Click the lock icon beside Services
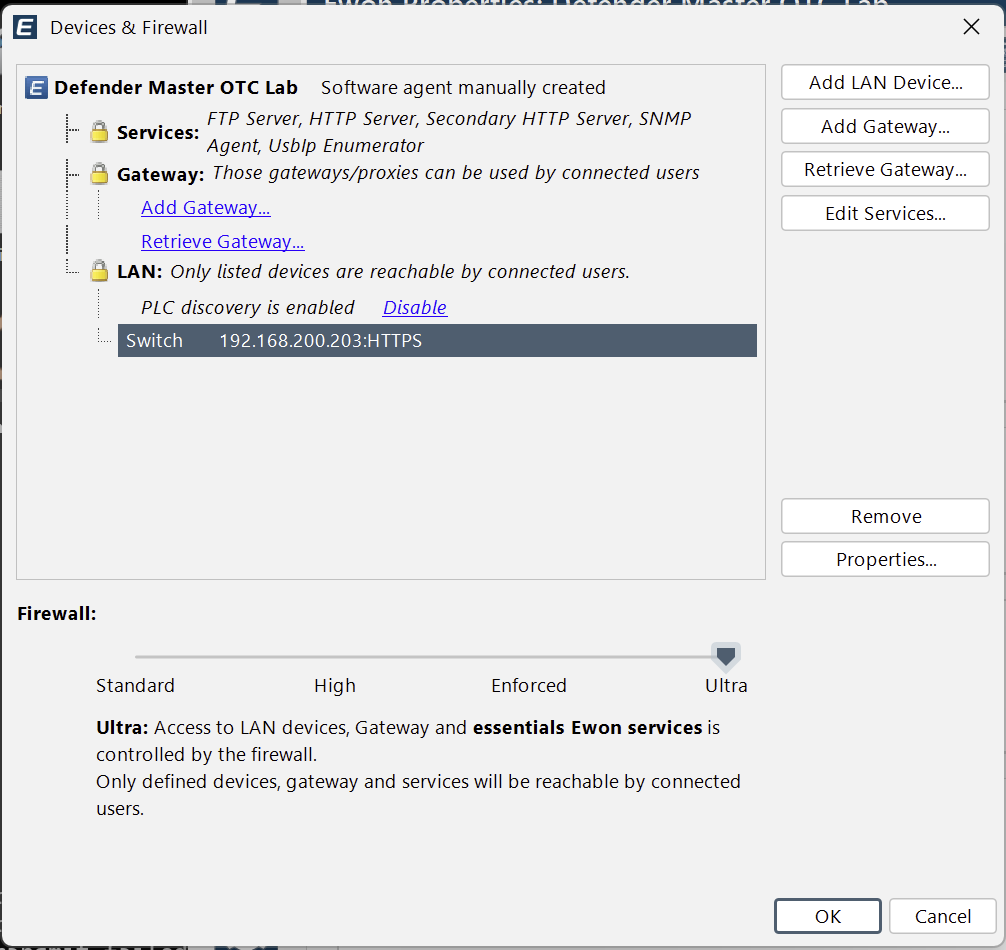The image size is (1006, 950). click(x=99, y=131)
